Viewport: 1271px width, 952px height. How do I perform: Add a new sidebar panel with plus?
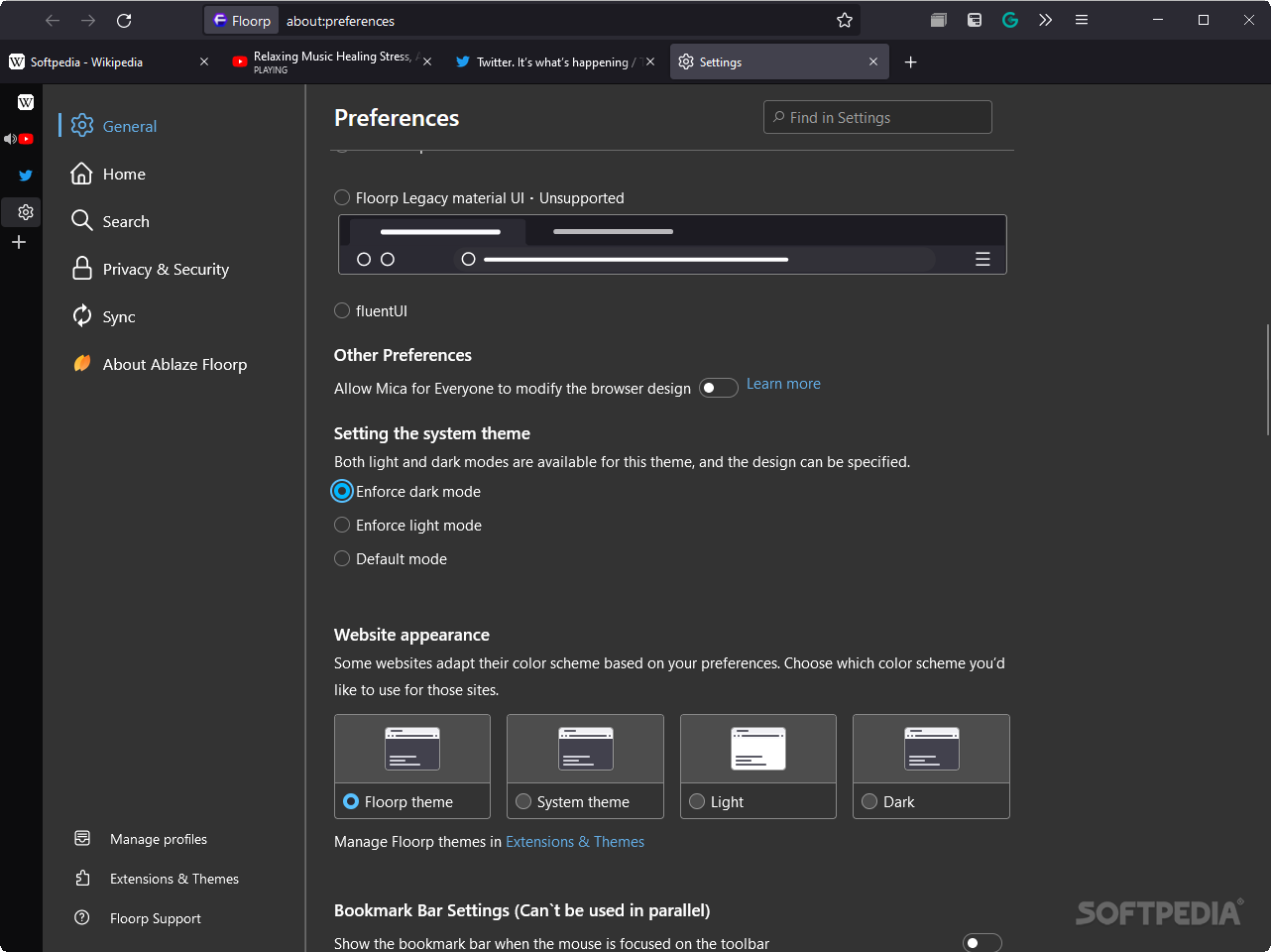click(x=19, y=242)
